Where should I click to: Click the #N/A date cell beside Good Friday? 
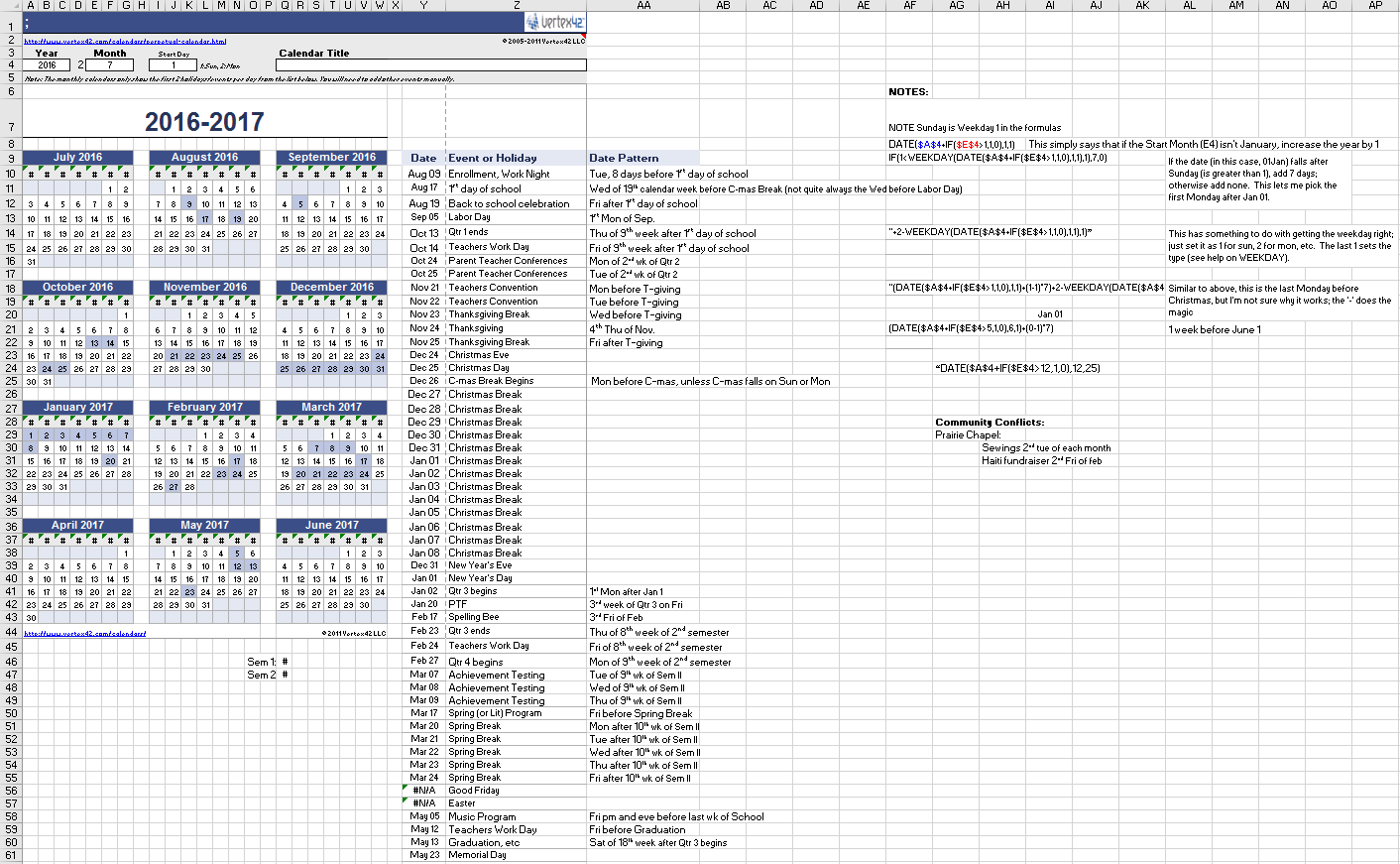423,791
